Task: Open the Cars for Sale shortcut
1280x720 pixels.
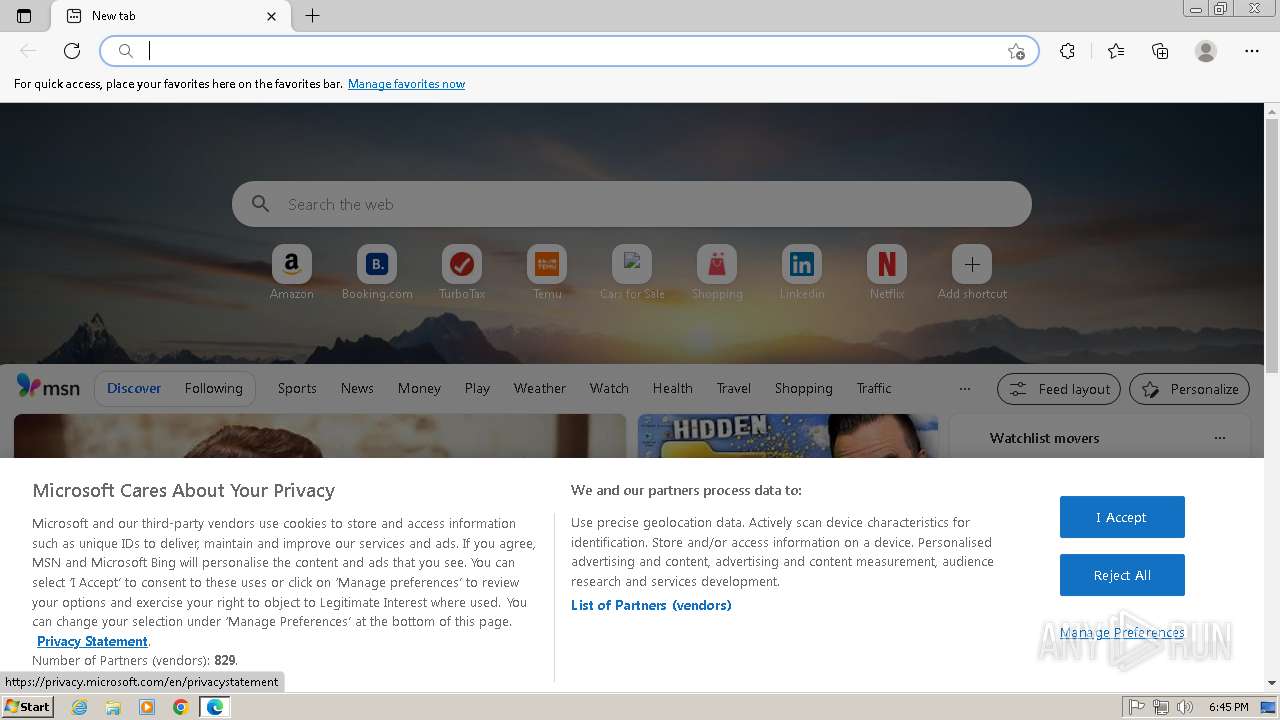Action: 632,272
